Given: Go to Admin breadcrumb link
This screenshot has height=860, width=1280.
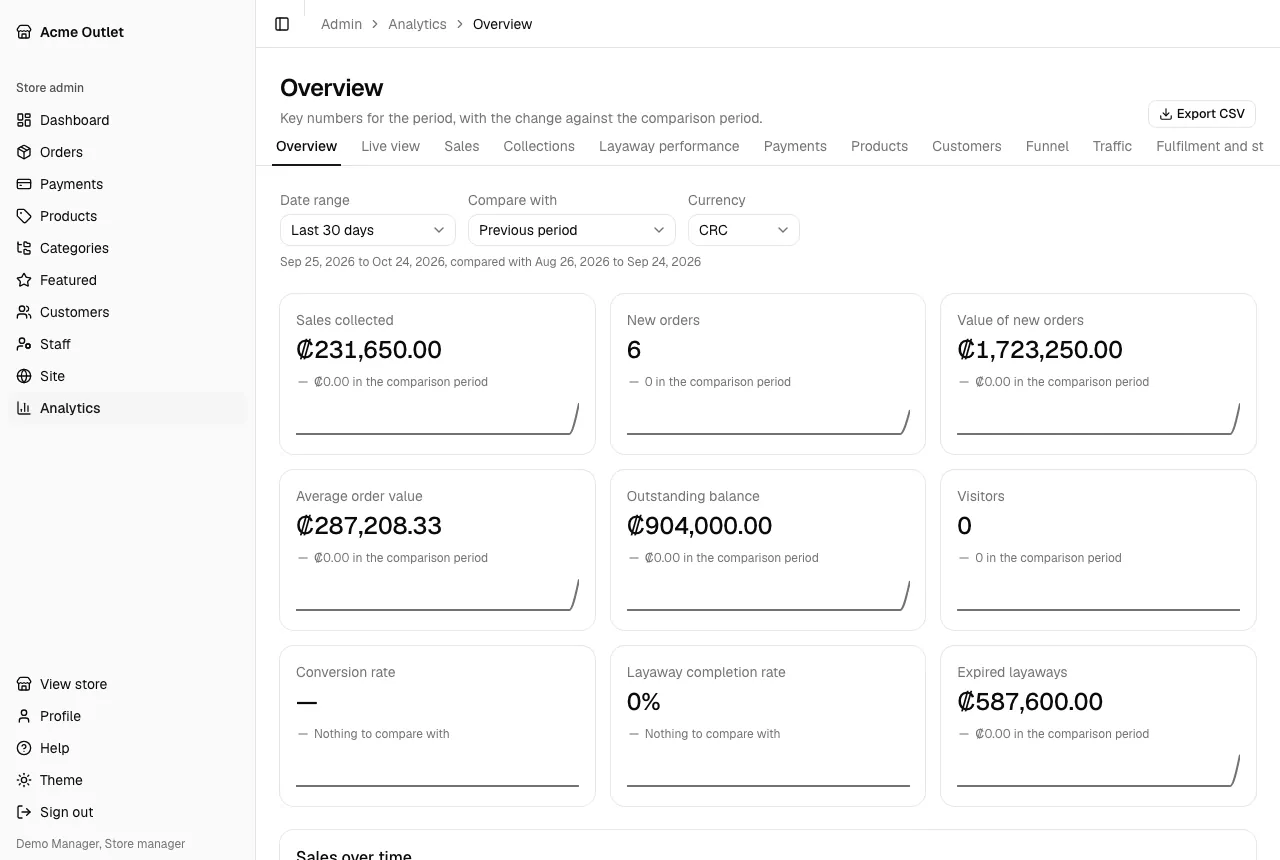Looking at the screenshot, I should tap(341, 24).
